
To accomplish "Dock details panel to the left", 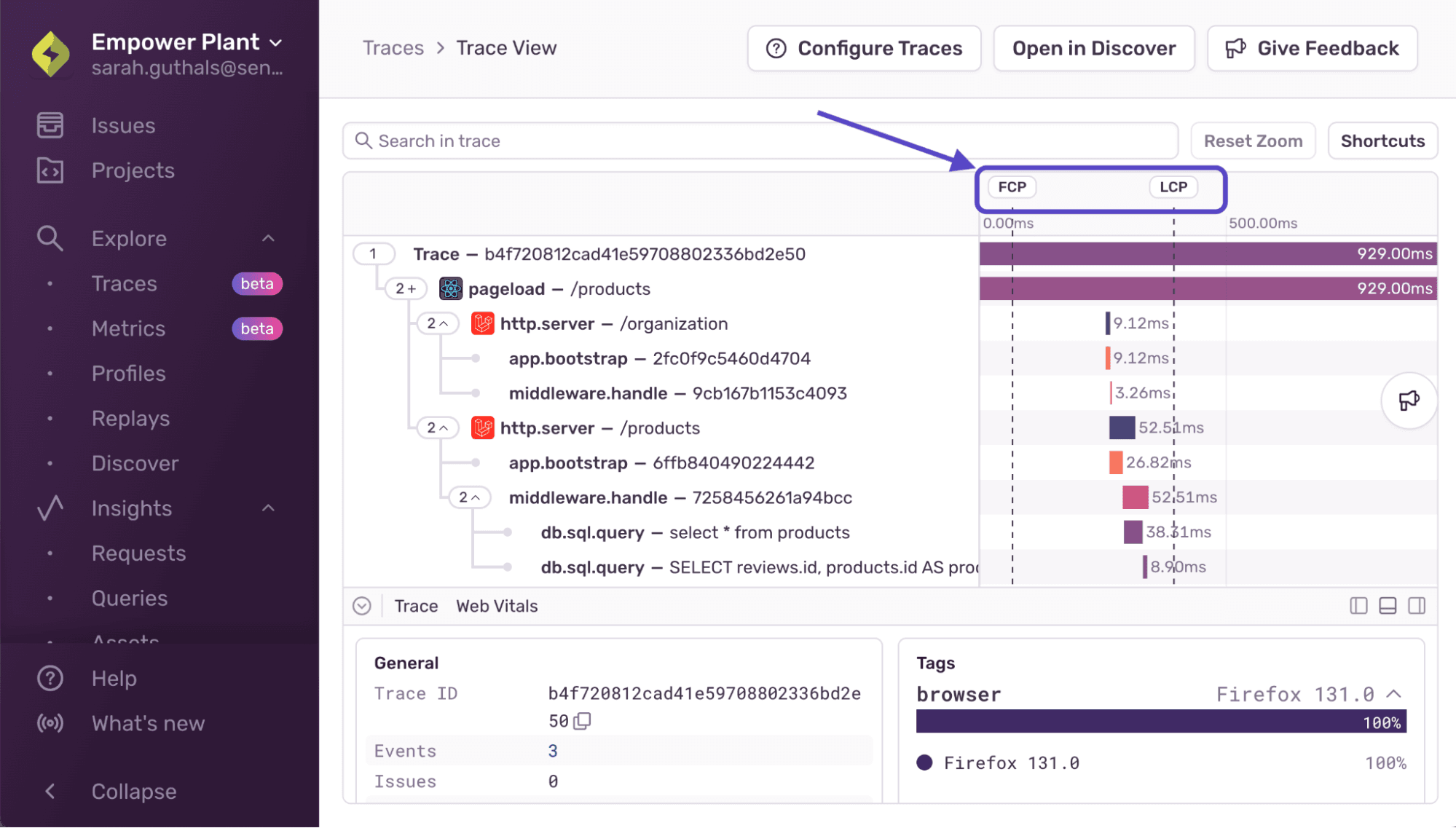I will [1358, 606].
